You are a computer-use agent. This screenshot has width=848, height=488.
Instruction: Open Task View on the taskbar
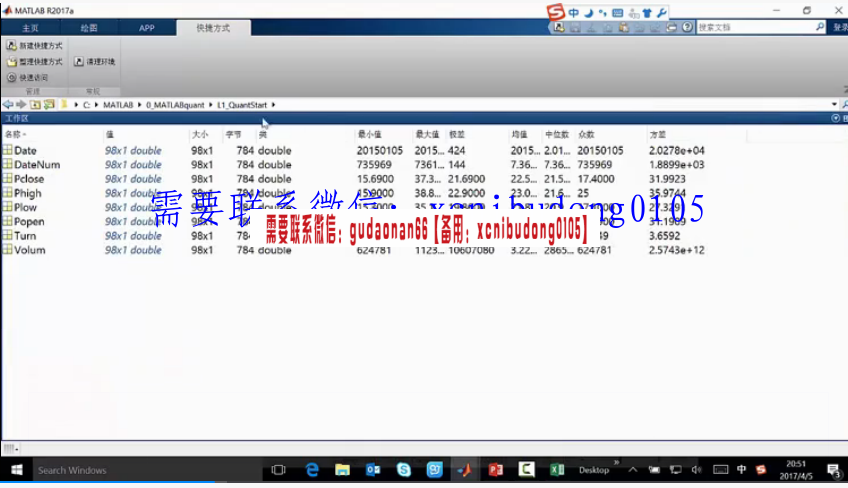(279, 470)
